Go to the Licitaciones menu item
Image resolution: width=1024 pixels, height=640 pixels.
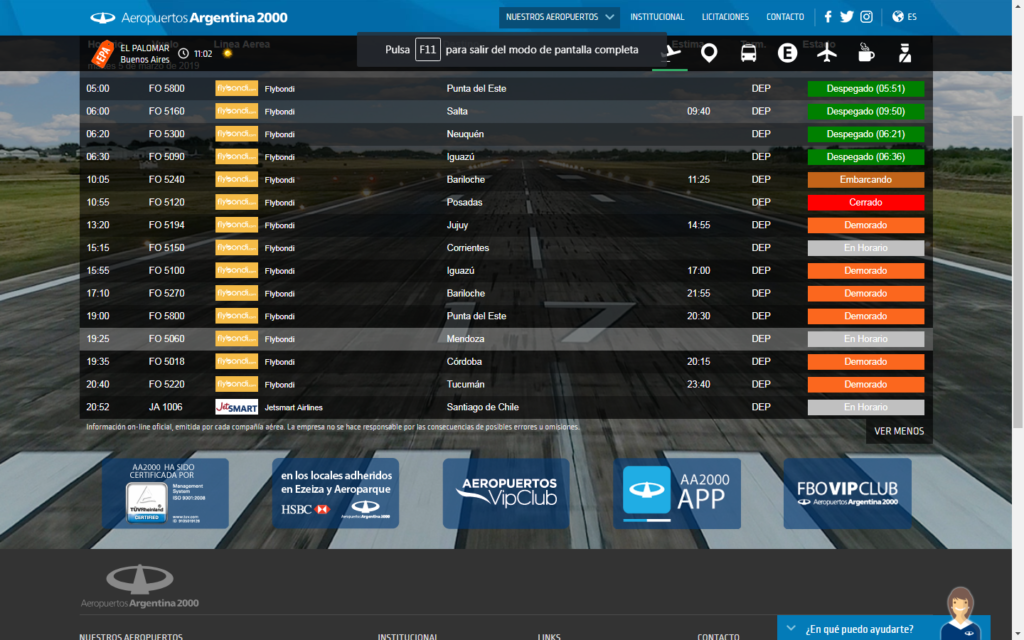tap(725, 17)
